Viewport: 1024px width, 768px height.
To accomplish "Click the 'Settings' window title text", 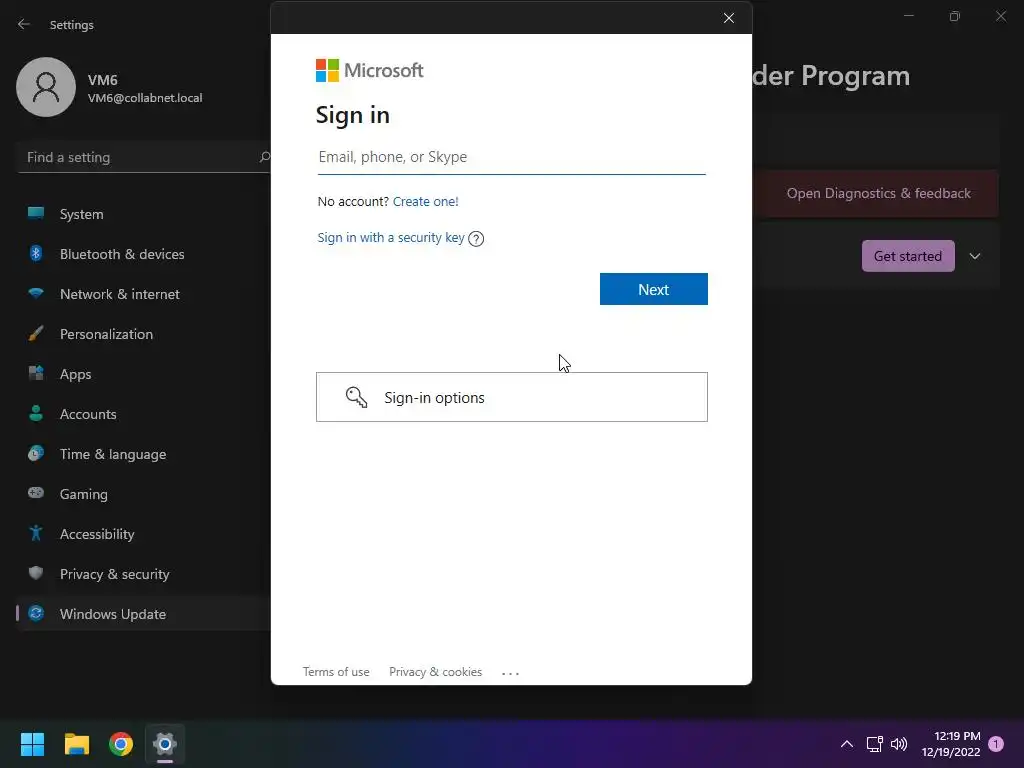I will coord(72,25).
